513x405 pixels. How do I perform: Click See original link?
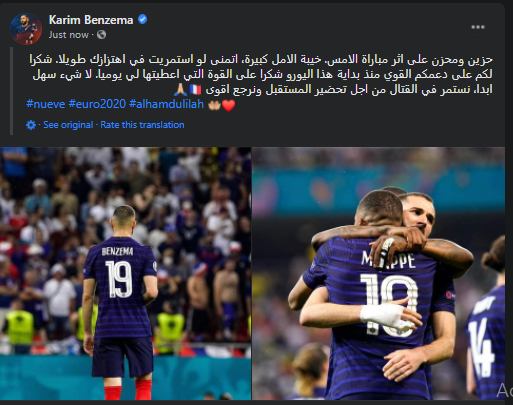coord(68,125)
